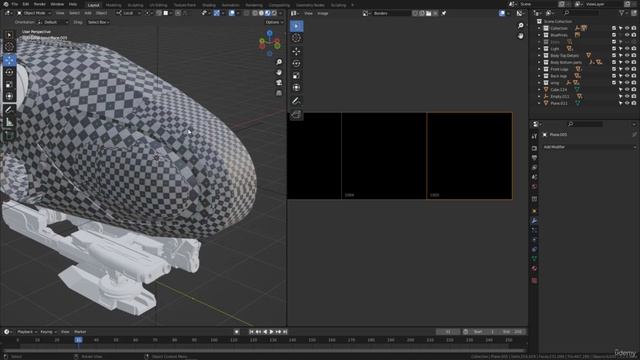The height and width of the screenshot is (360, 640).
Task: Toggle eye visibility for Light collection
Action: [627, 49]
